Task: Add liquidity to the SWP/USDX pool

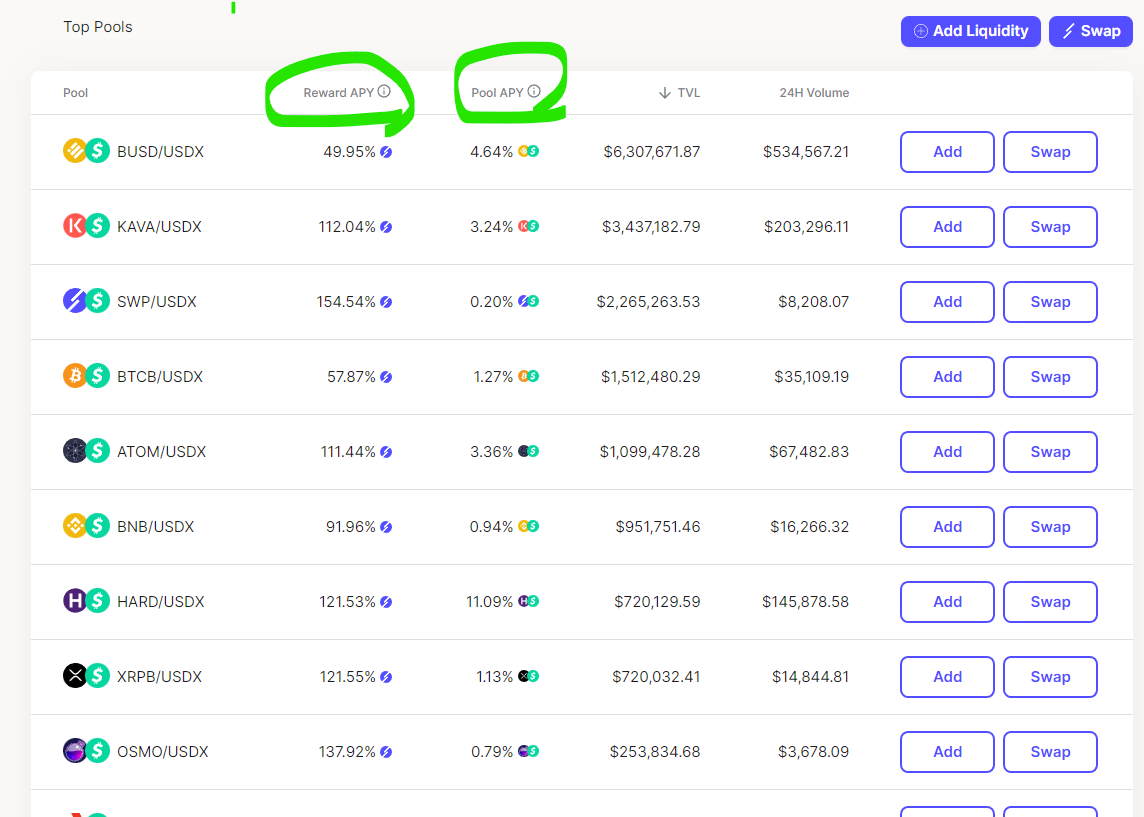Action: pyautogui.click(x=947, y=302)
